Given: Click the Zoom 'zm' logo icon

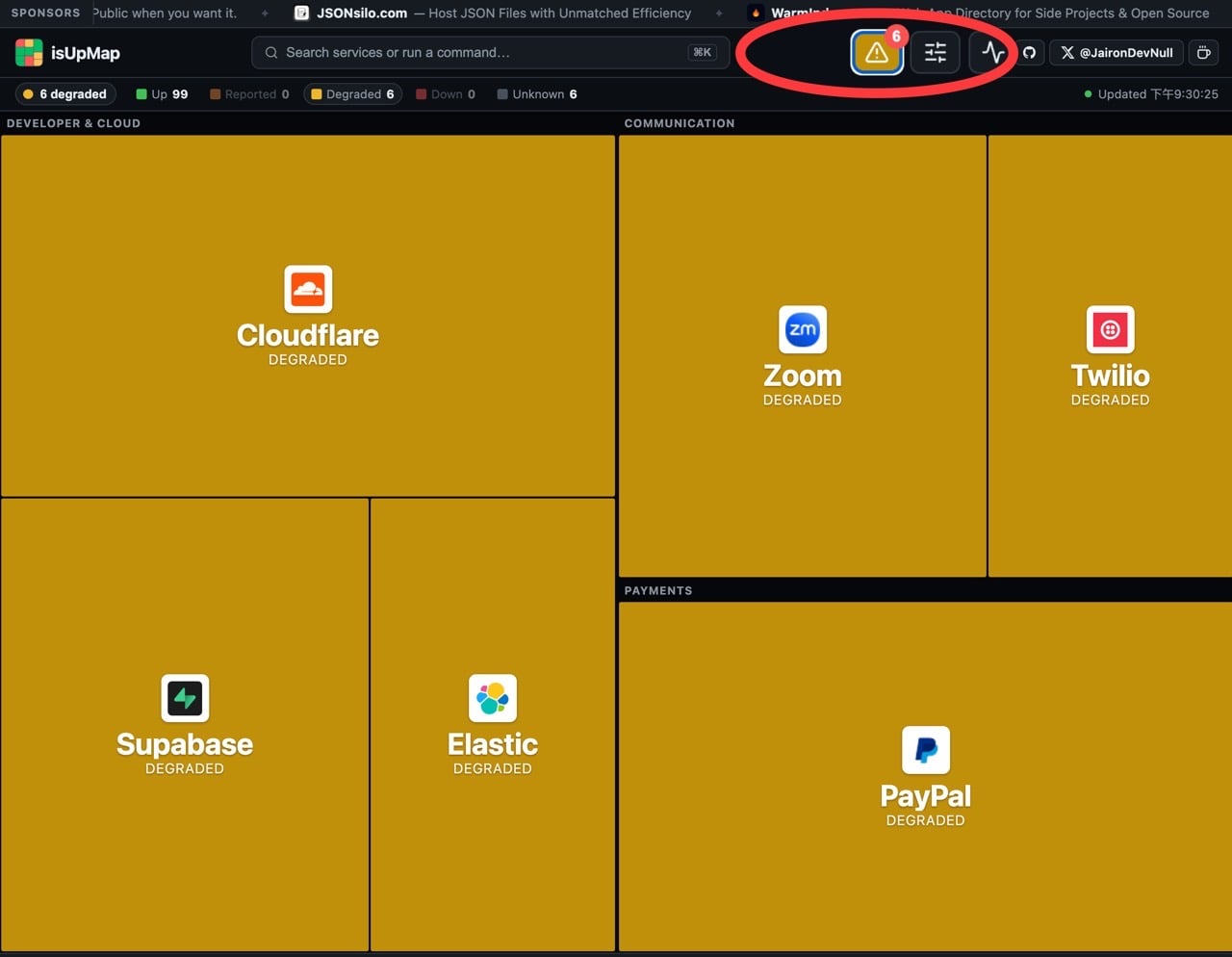Looking at the screenshot, I should [803, 329].
